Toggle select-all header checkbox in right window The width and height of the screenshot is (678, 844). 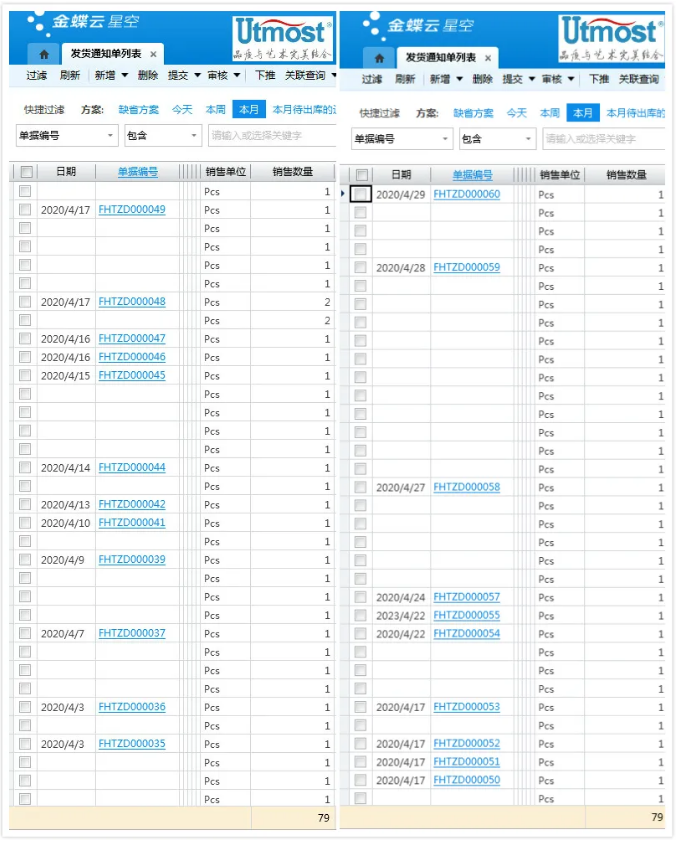tap(362, 175)
